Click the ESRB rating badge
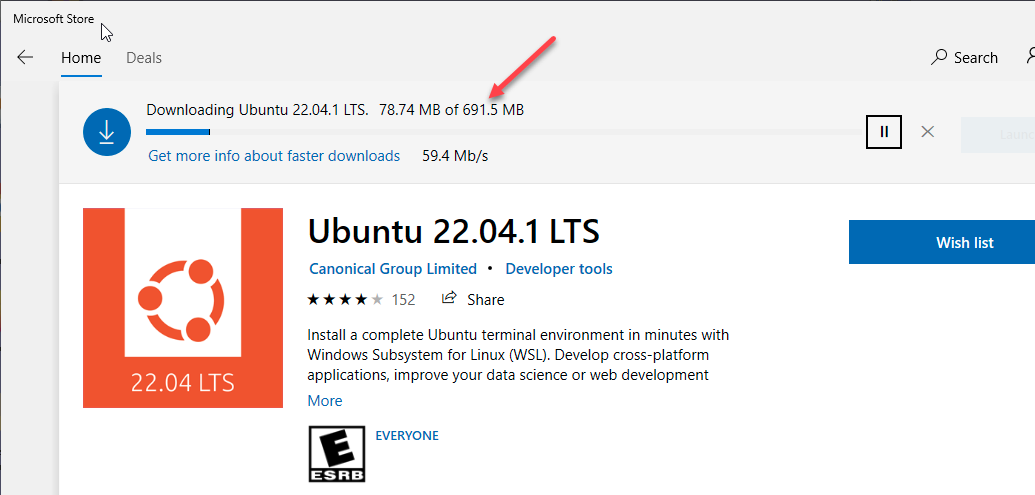 pyautogui.click(x=337, y=454)
